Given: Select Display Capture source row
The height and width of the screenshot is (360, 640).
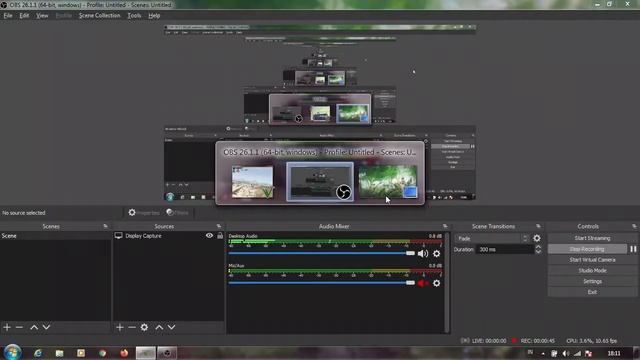Looking at the screenshot, I should (x=169, y=236).
